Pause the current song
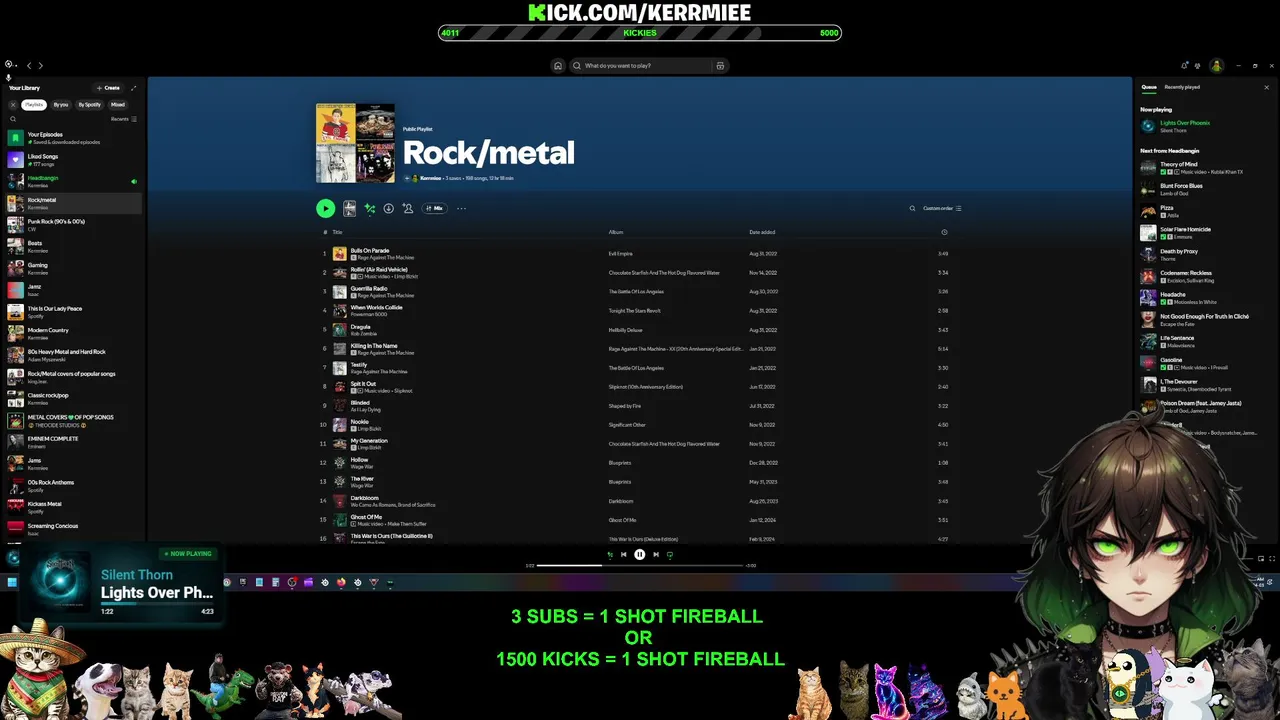The height and width of the screenshot is (720, 1280). pyautogui.click(x=640, y=555)
